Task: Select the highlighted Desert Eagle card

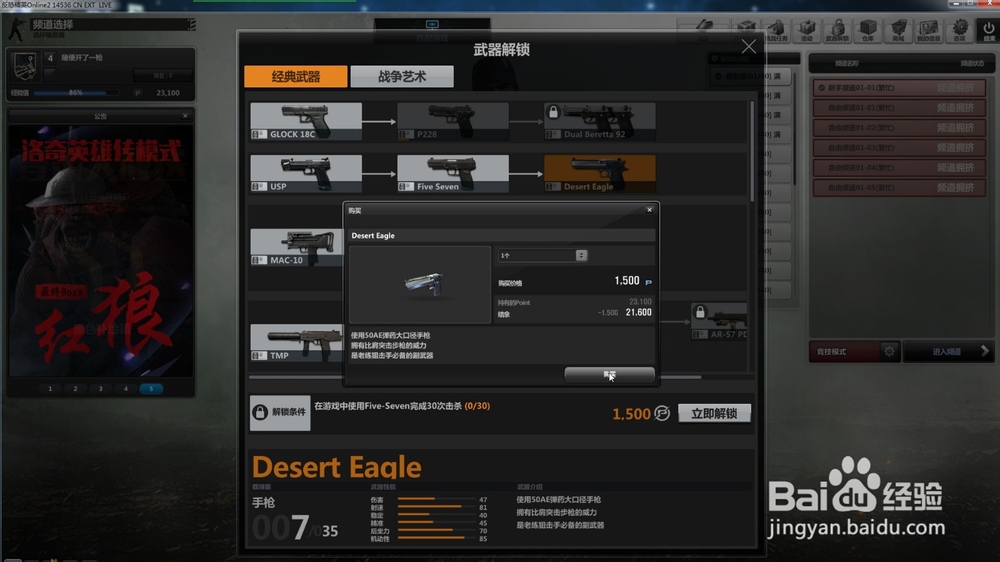Action: pyautogui.click(x=599, y=174)
